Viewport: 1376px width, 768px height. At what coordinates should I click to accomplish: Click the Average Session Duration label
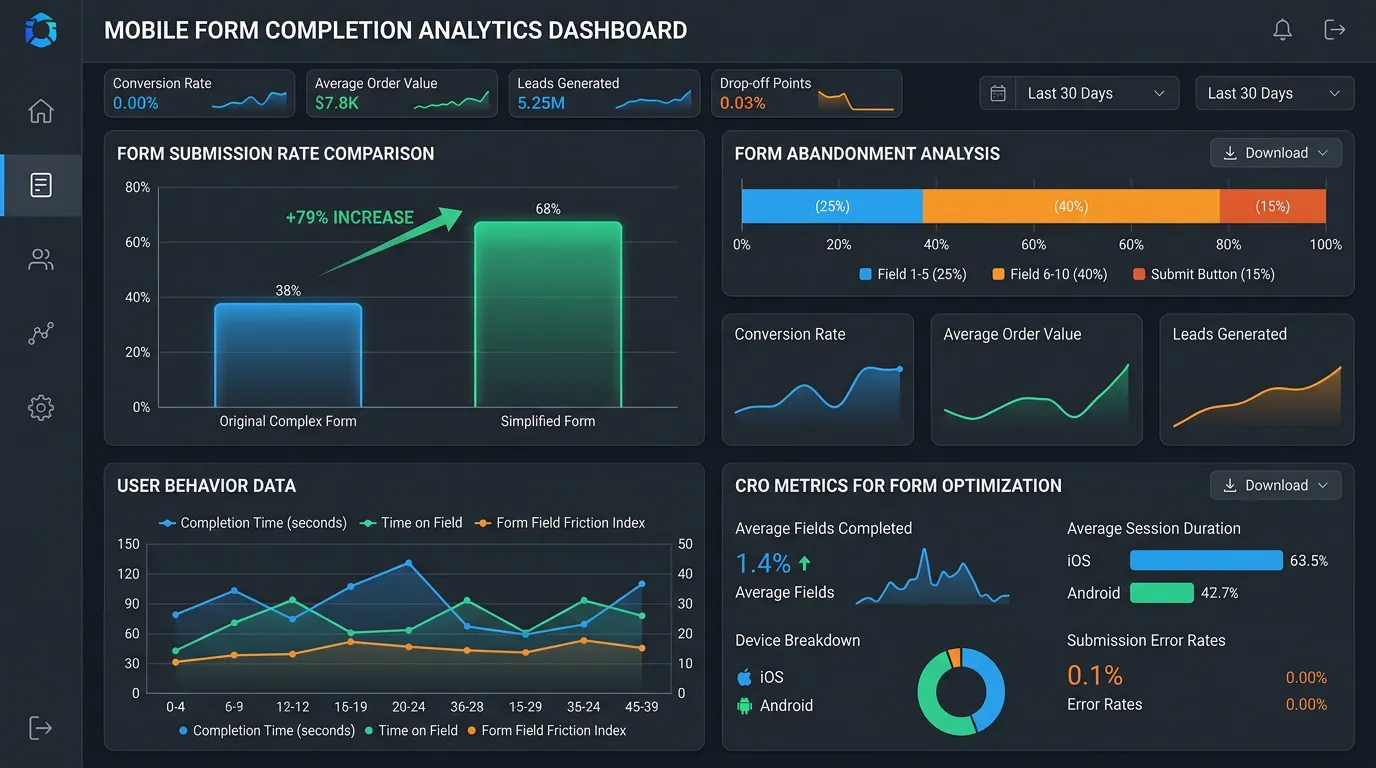(1154, 528)
